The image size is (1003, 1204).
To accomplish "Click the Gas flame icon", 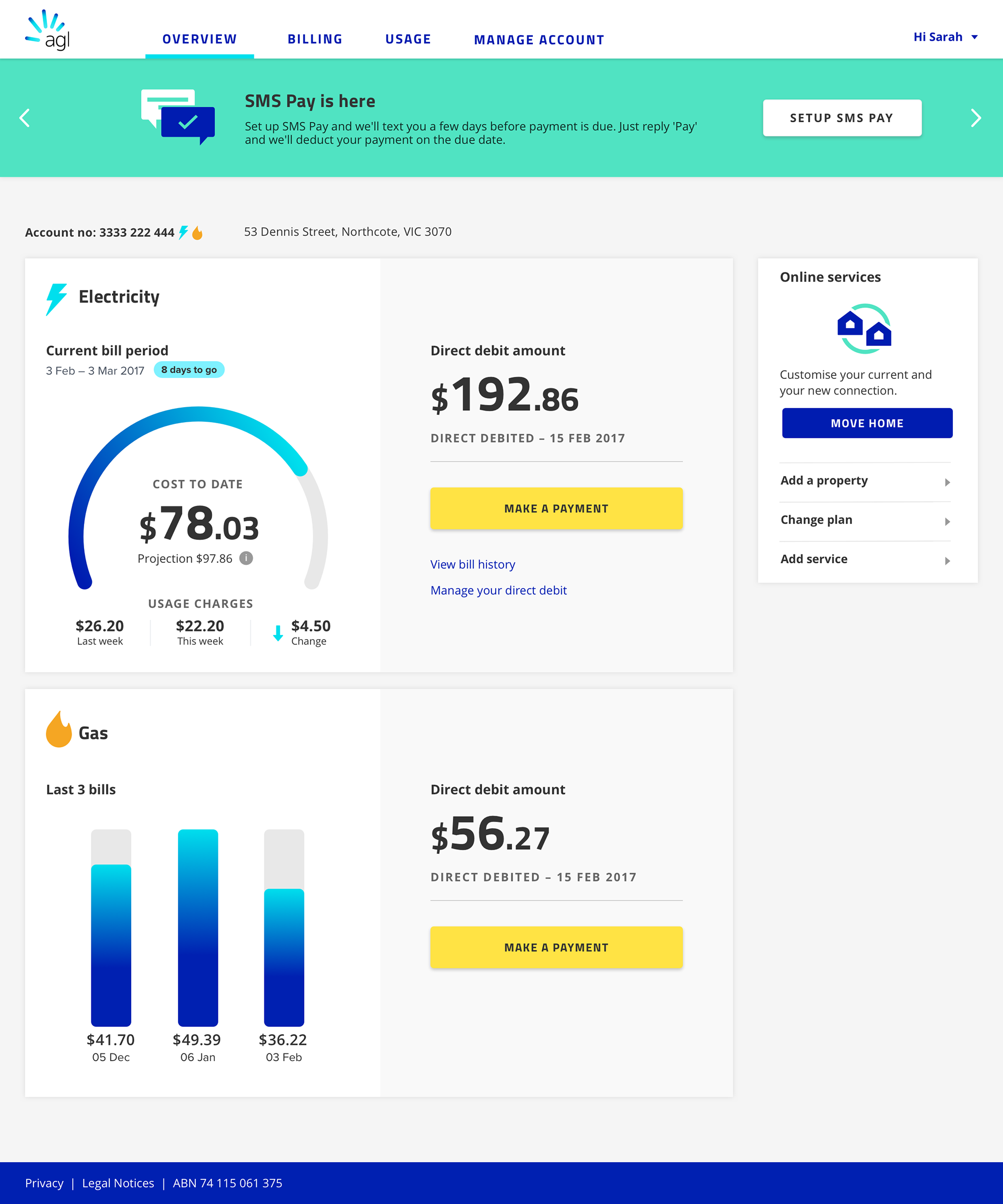I will (59, 730).
